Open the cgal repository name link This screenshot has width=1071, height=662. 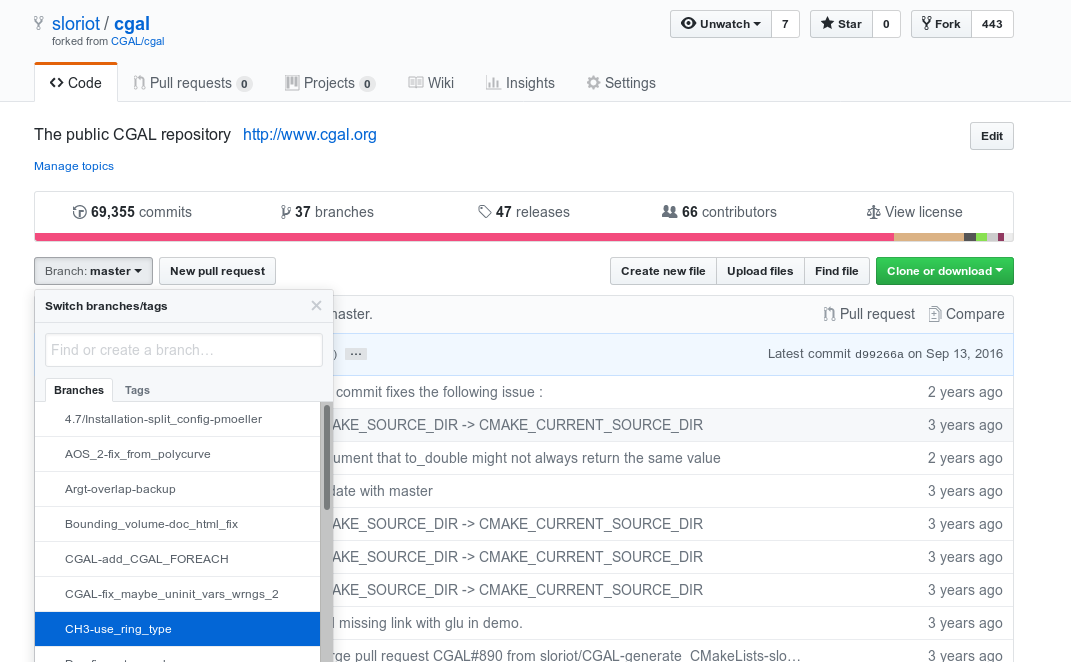(132, 23)
